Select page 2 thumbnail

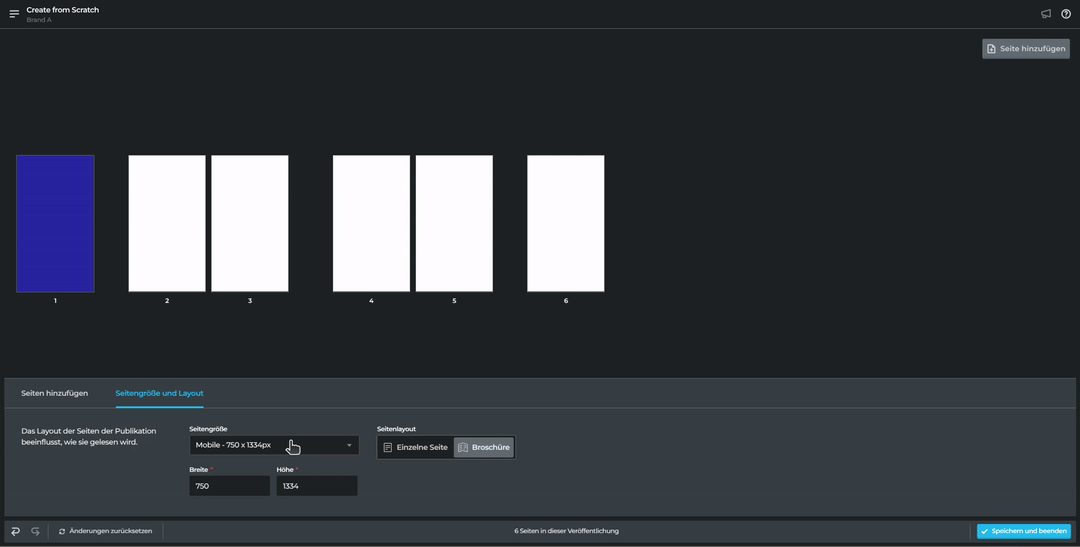167,223
